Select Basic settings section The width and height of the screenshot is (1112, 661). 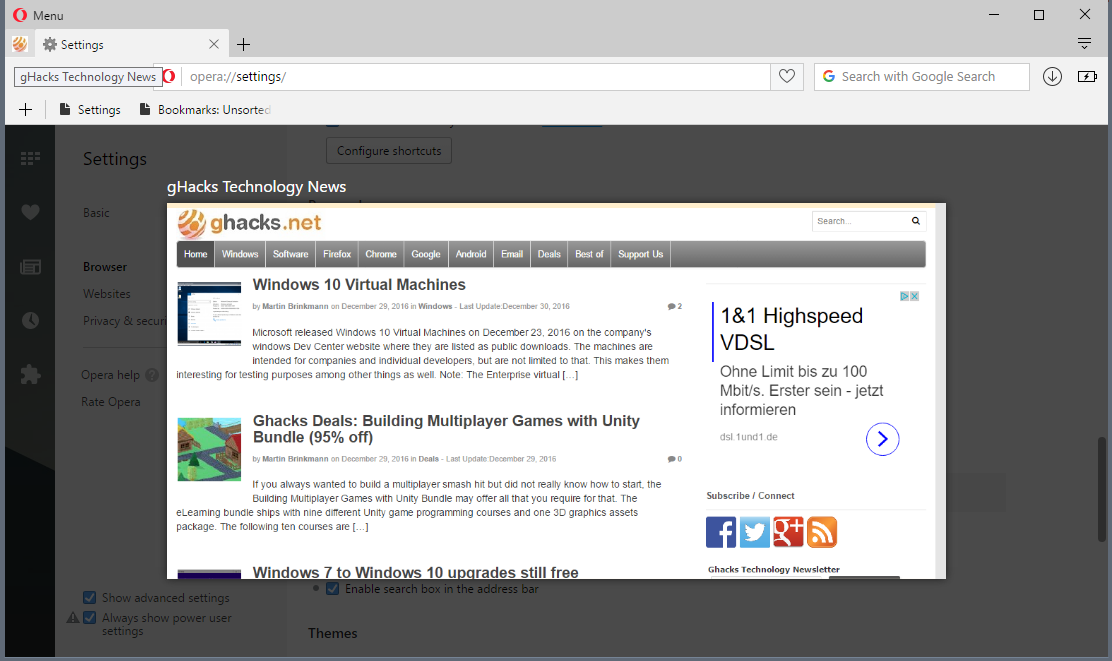(x=96, y=213)
